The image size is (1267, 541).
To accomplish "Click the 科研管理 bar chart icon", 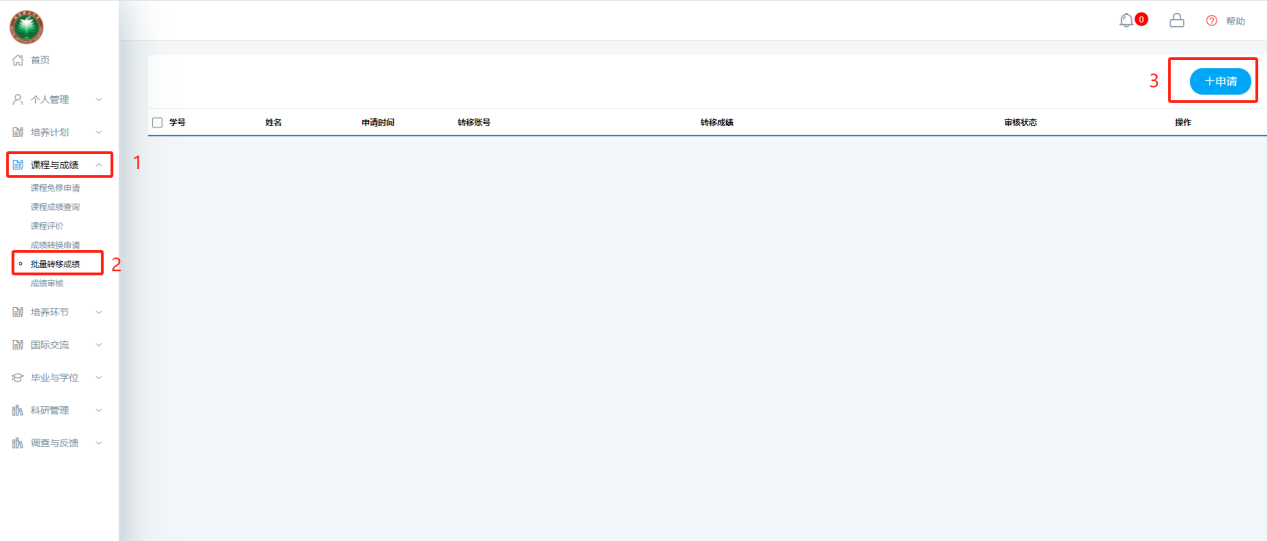I will [x=17, y=410].
